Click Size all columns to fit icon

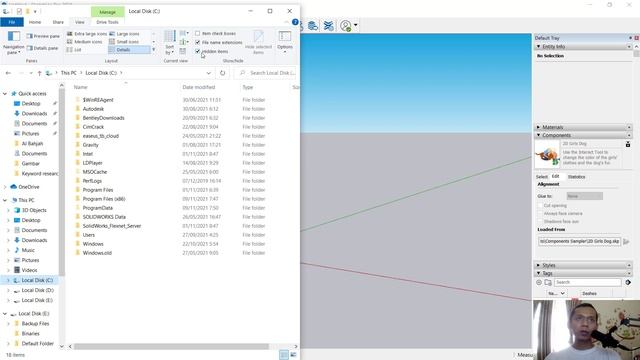tap(182, 51)
